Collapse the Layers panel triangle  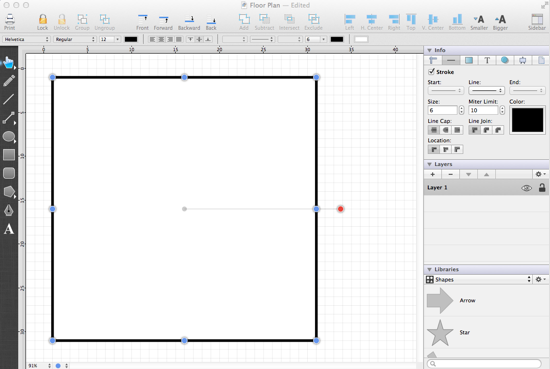coord(429,164)
